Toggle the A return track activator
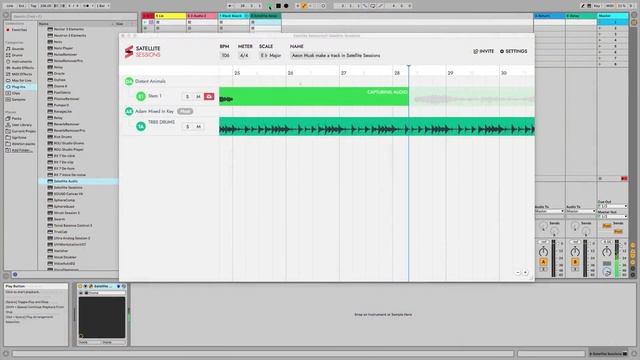This screenshot has height=360, width=640. tap(543, 262)
